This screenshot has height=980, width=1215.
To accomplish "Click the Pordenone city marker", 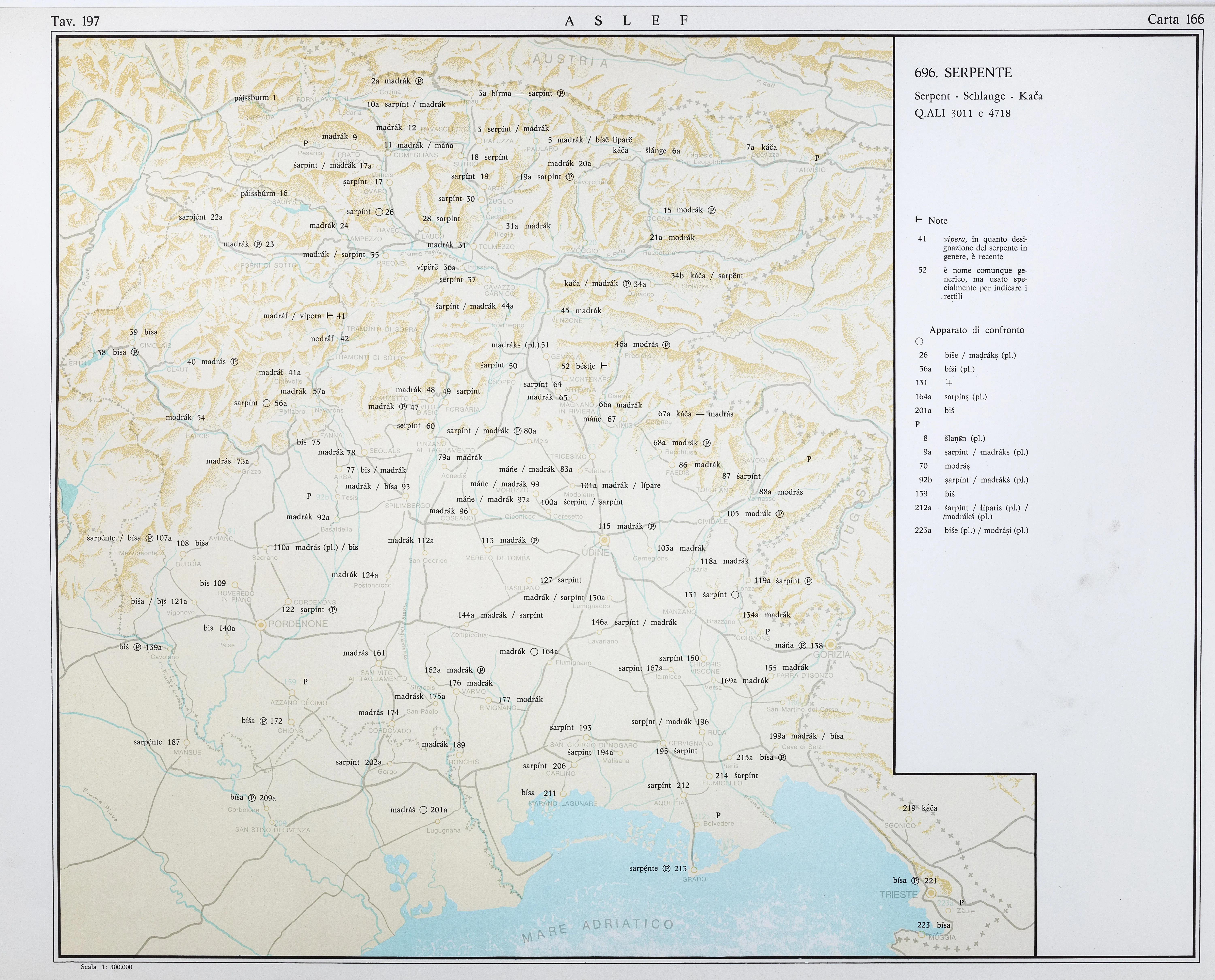I will [261, 625].
